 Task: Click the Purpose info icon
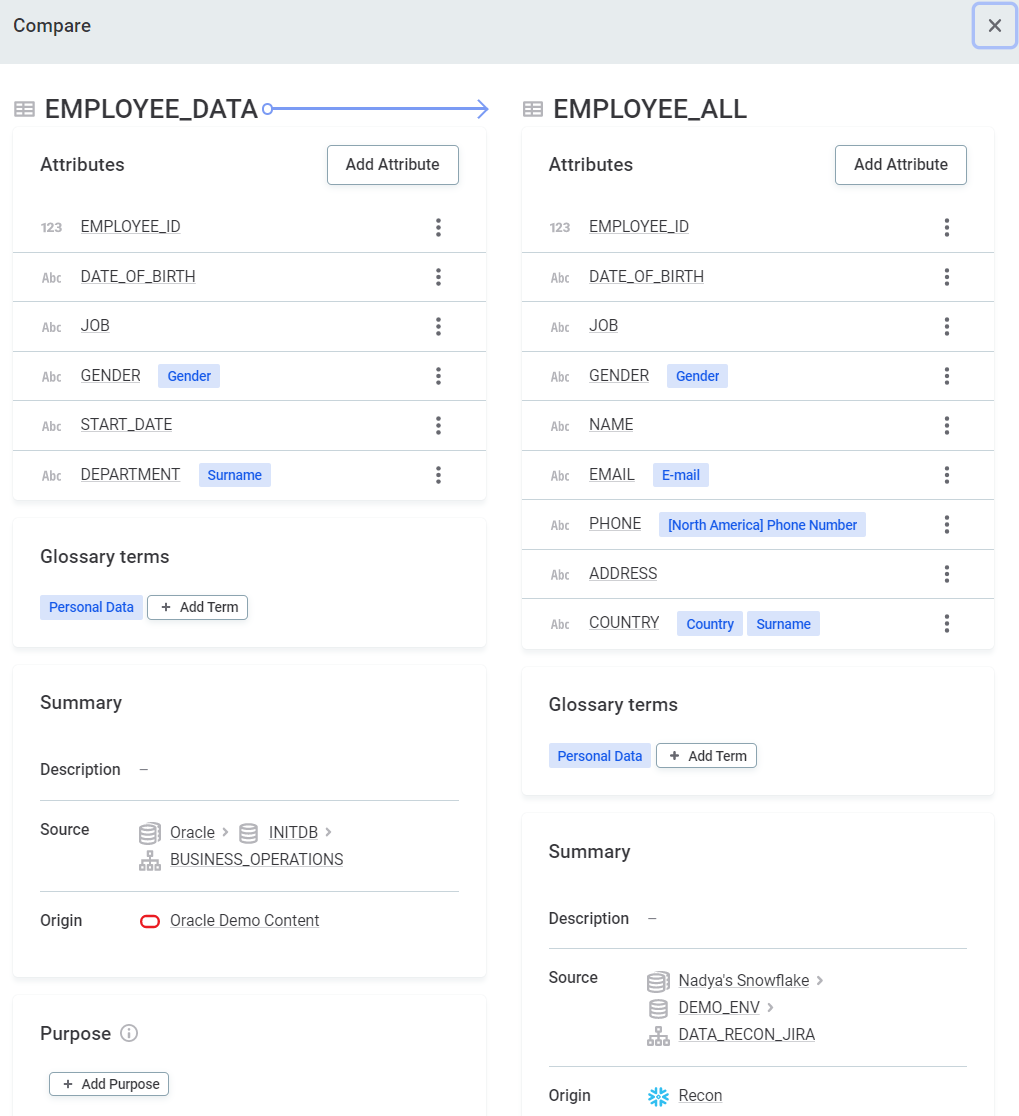tap(128, 1033)
